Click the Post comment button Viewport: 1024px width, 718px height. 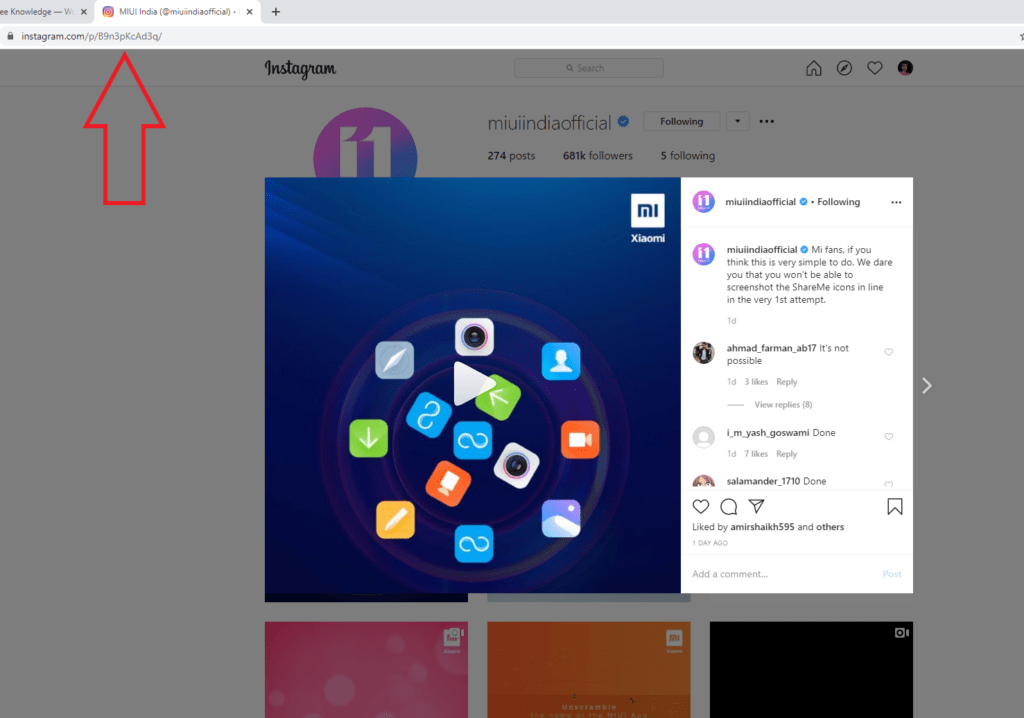tap(891, 574)
